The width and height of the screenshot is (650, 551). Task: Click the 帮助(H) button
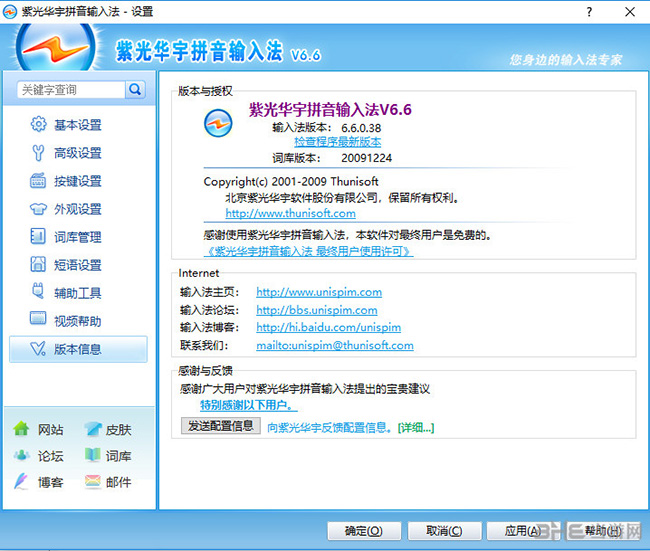pos(603,531)
